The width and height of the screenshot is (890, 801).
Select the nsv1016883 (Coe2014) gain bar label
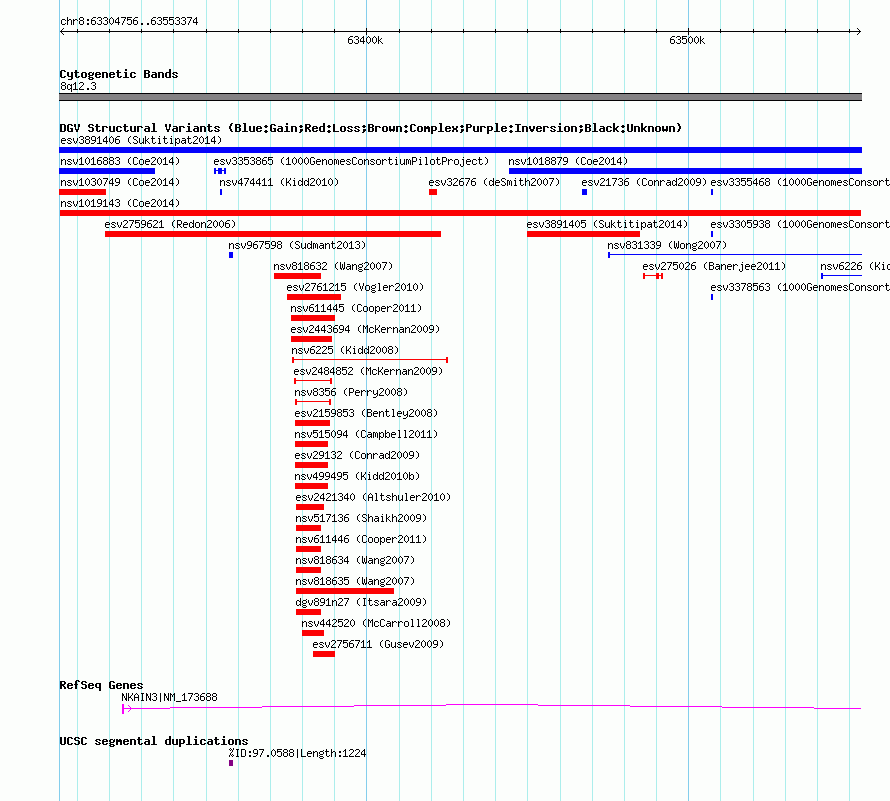[x=120, y=161]
